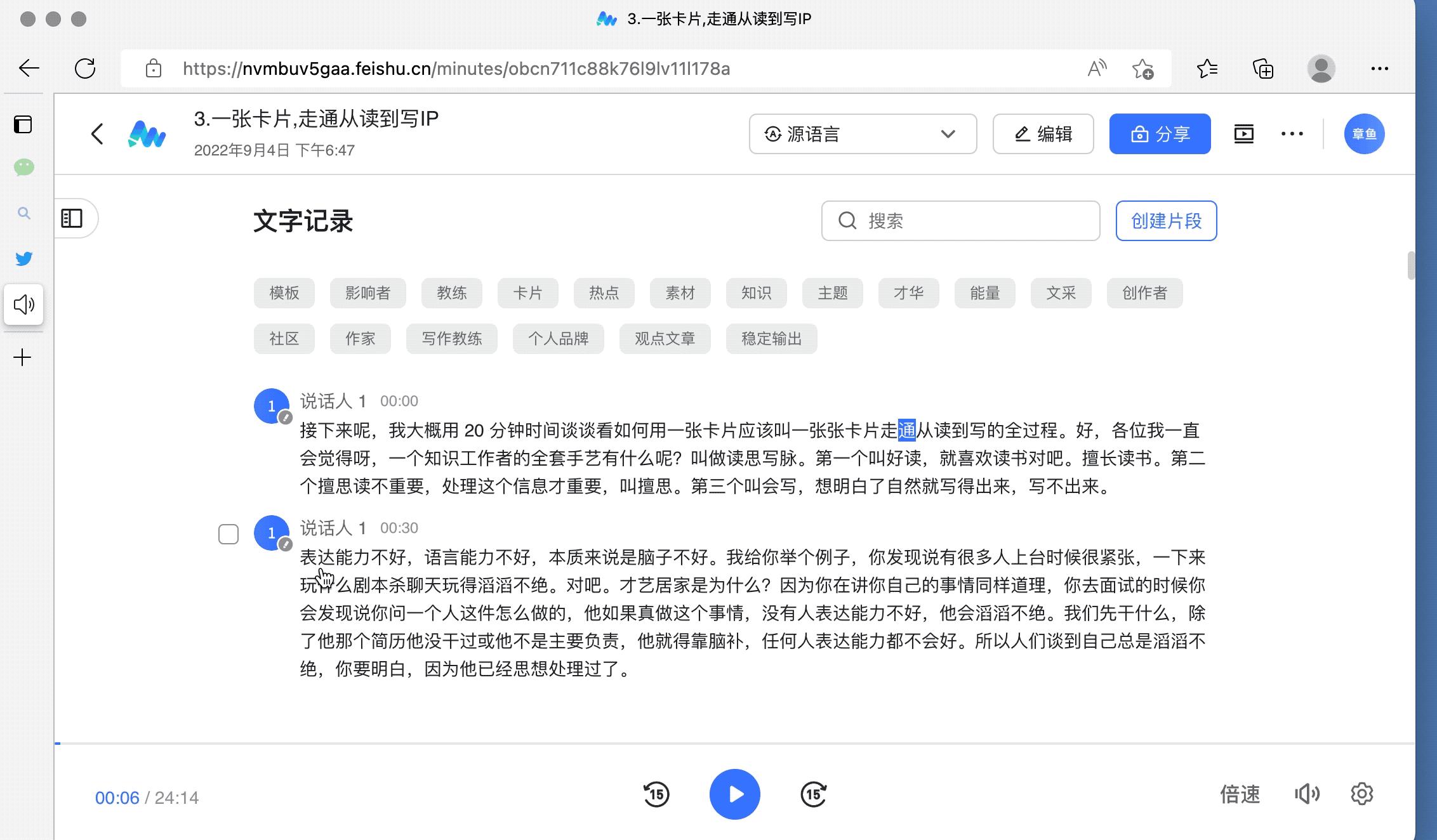1437x840 pixels.
Task: Jump to timestamp 00:00
Action: tap(399, 401)
